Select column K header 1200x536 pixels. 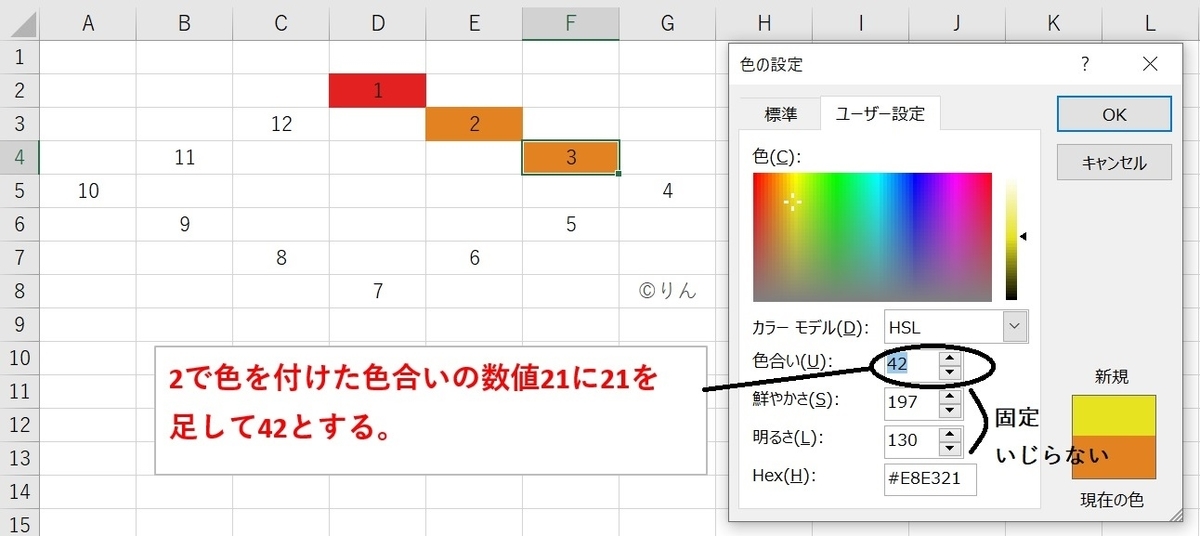pos(1054,22)
